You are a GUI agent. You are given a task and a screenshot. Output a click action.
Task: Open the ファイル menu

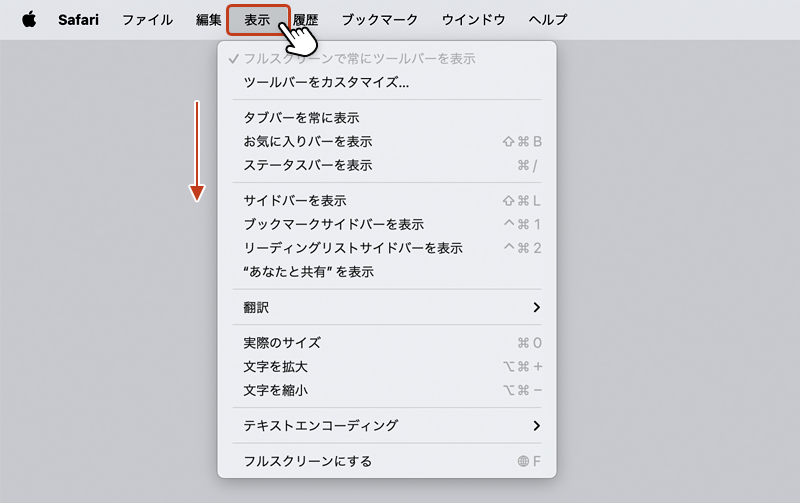point(147,20)
